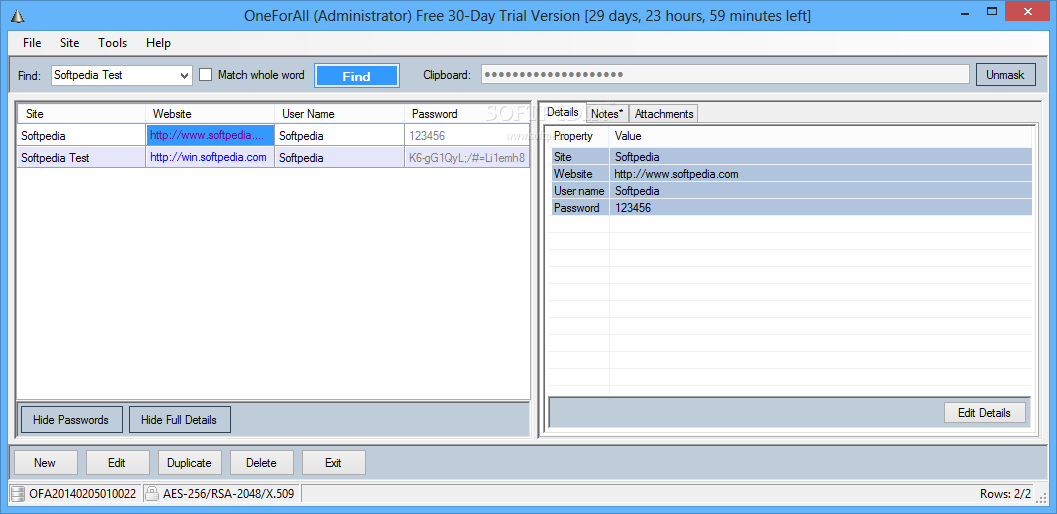Click the Delete button
The width and height of the screenshot is (1057, 514).
click(x=262, y=463)
